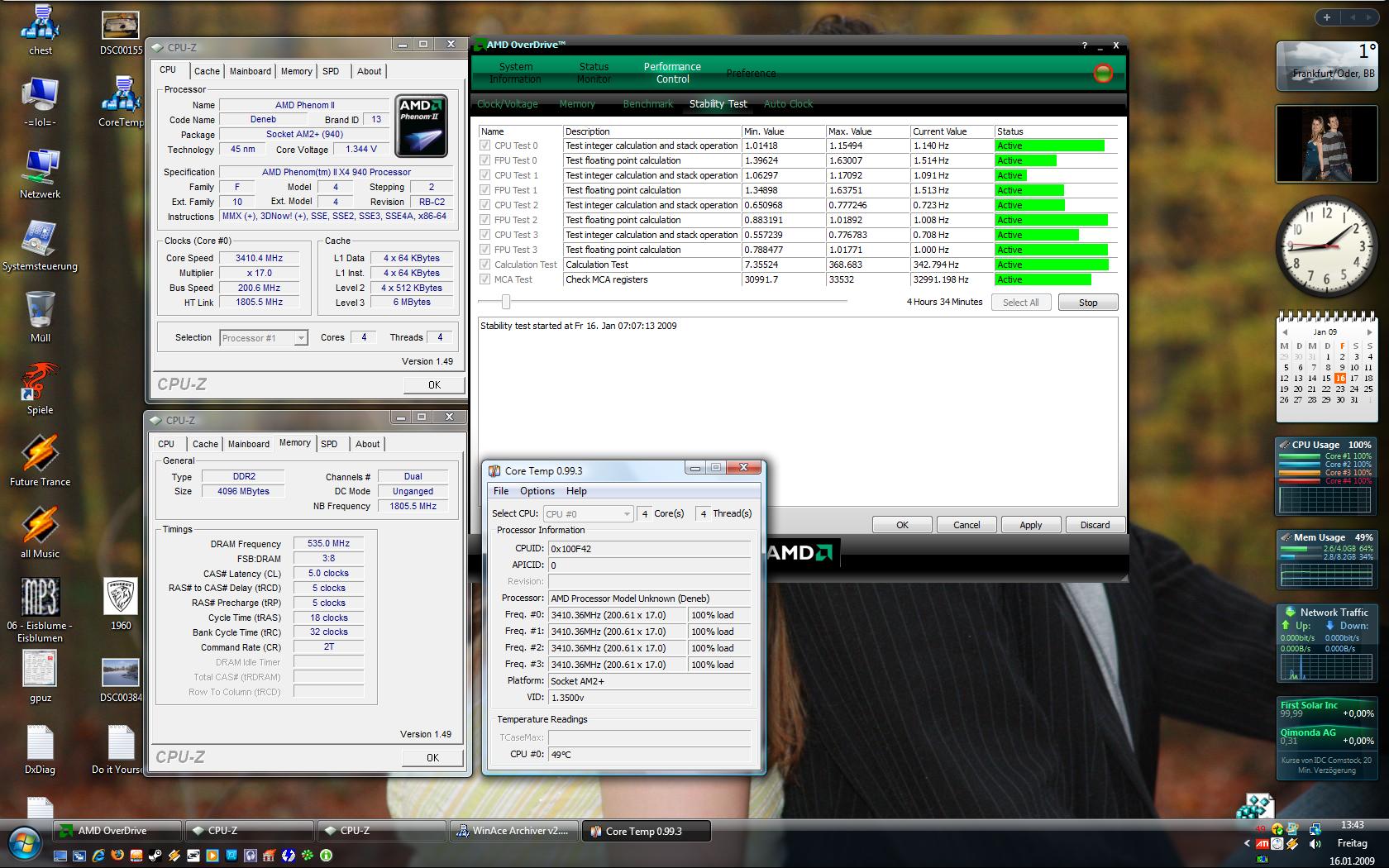Select the Müll recycle bin icon
Screen dimensions: 1389x868
click(x=40, y=317)
